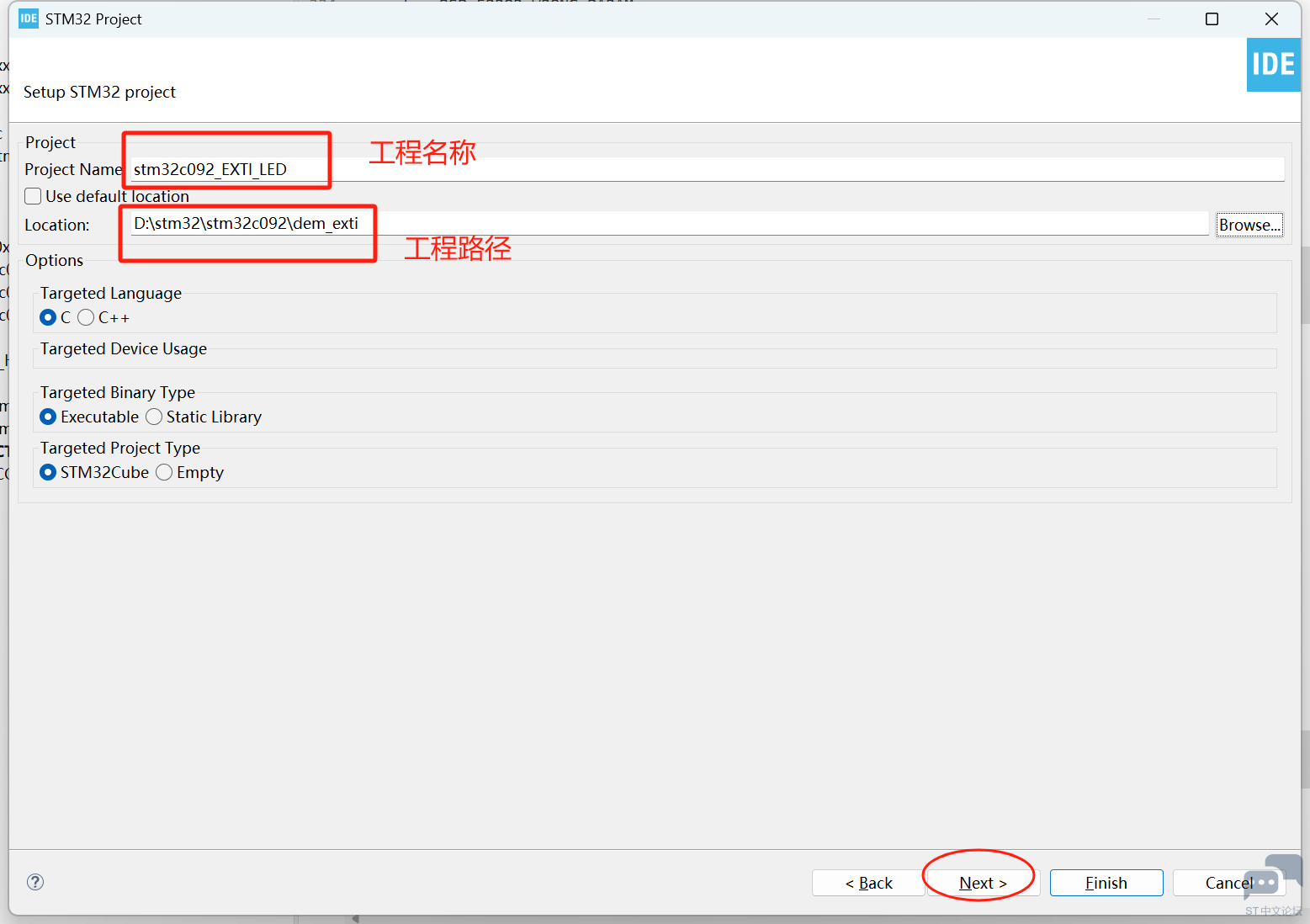Viewport: 1310px width, 924px height.
Task: Select C as the targeted language
Action: point(48,317)
